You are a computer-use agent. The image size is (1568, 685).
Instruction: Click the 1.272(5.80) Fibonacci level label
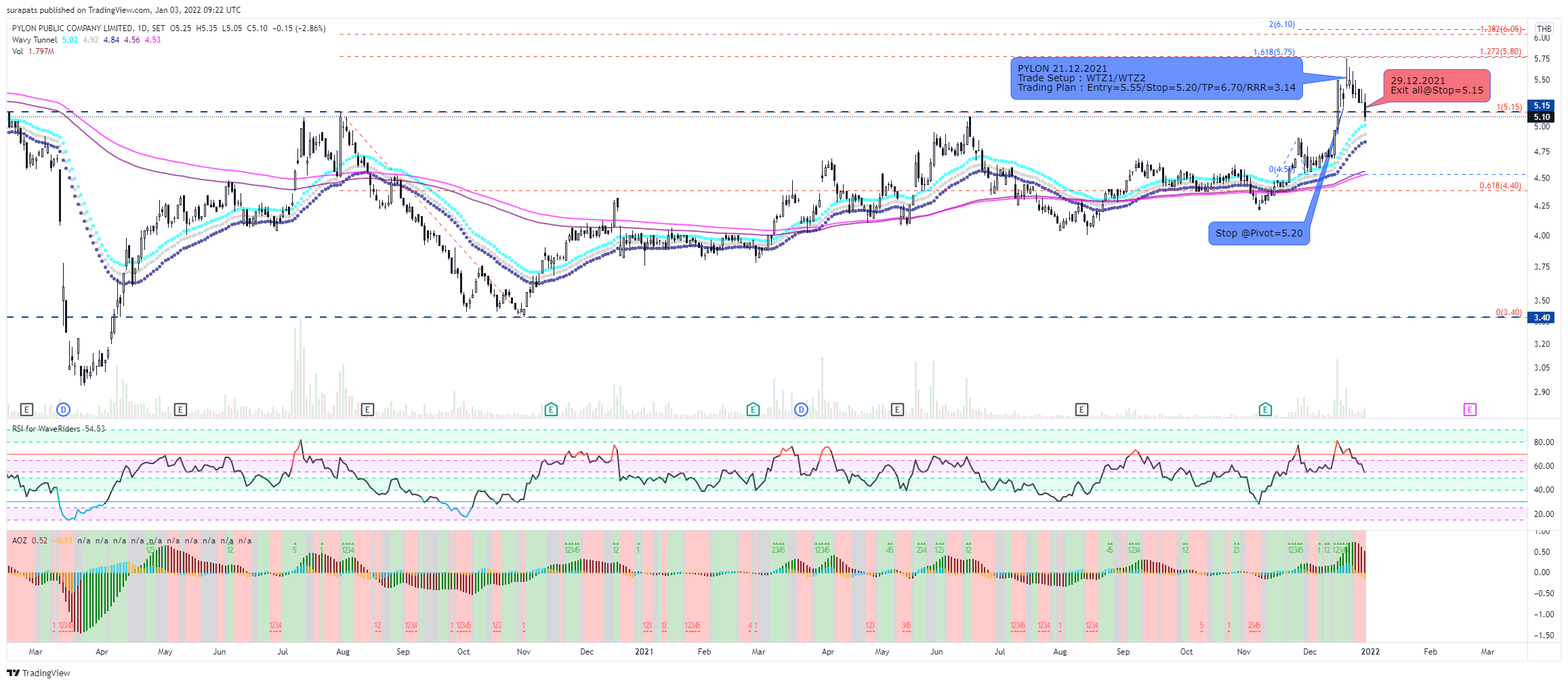click(x=1500, y=51)
